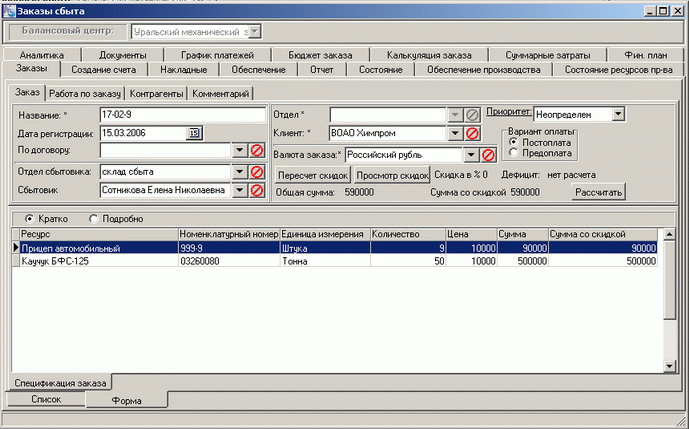Screen dimensions: 689x429
Task: Expand the Сбытовик dropdown list
Action: coord(239,190)
